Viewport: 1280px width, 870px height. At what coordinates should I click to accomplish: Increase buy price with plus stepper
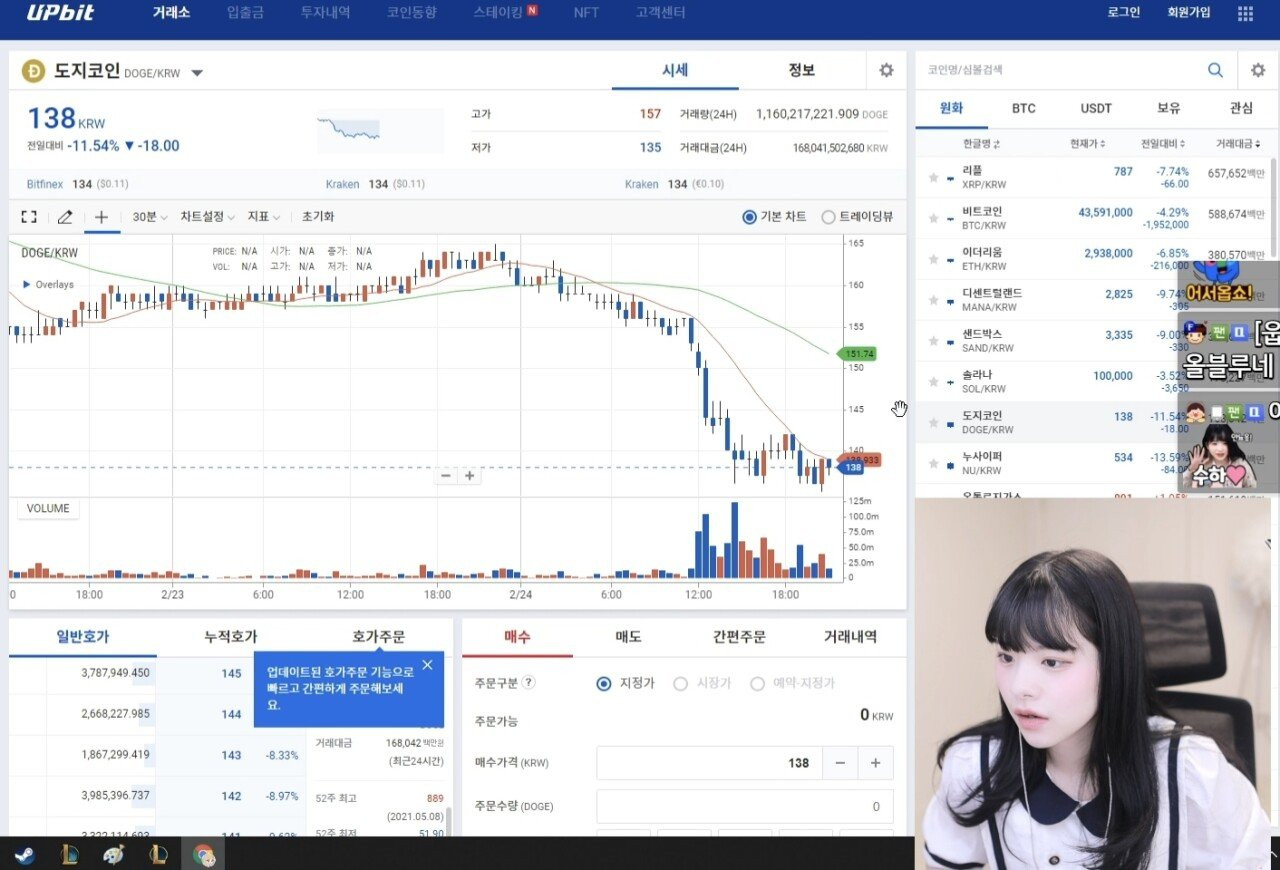coord(875,763)
